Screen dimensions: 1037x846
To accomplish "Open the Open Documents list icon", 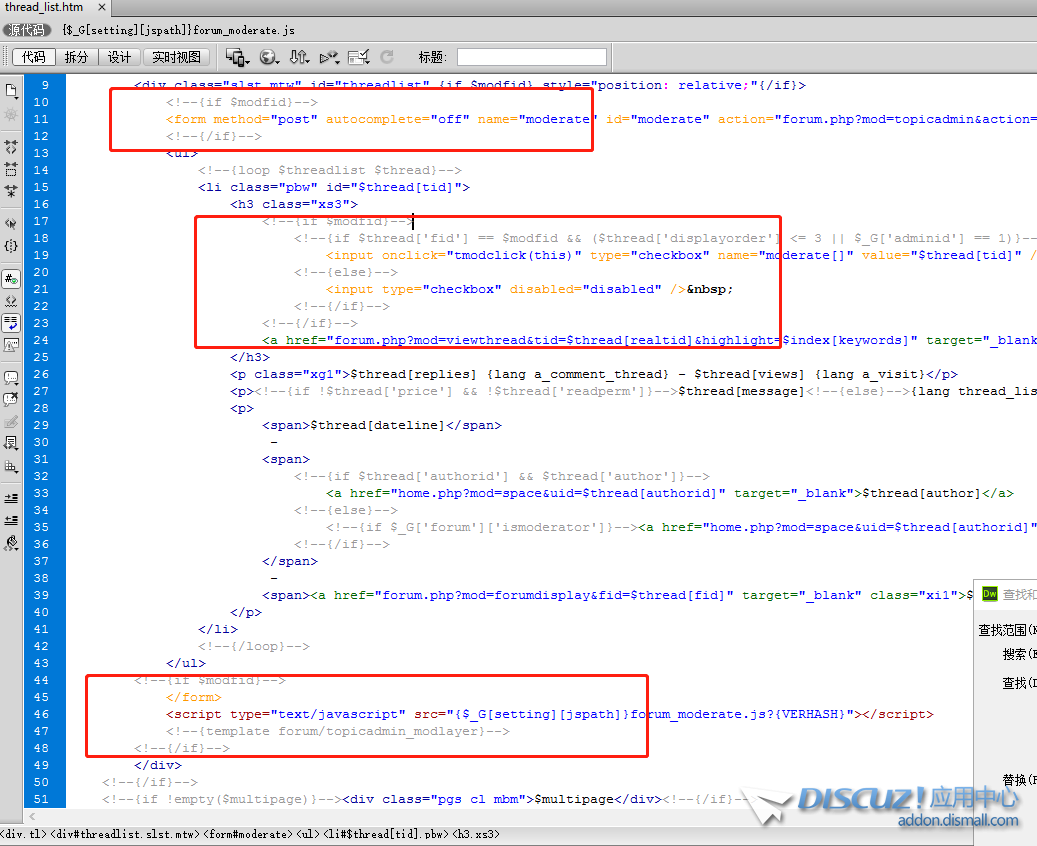I will point(11,90).
